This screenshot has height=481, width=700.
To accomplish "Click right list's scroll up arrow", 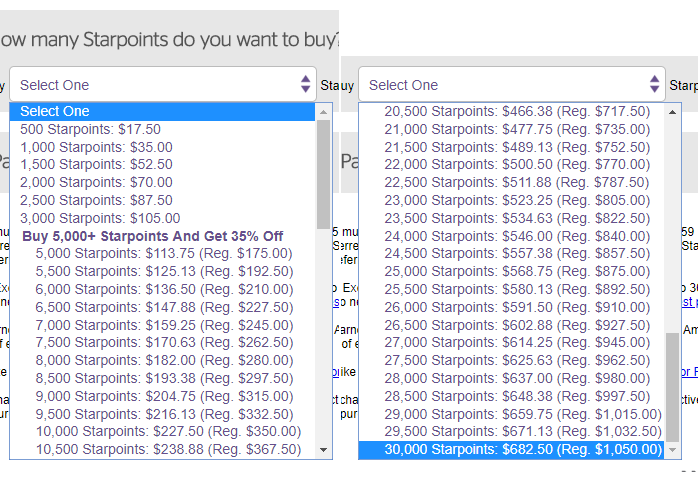I will click(673, 112).
